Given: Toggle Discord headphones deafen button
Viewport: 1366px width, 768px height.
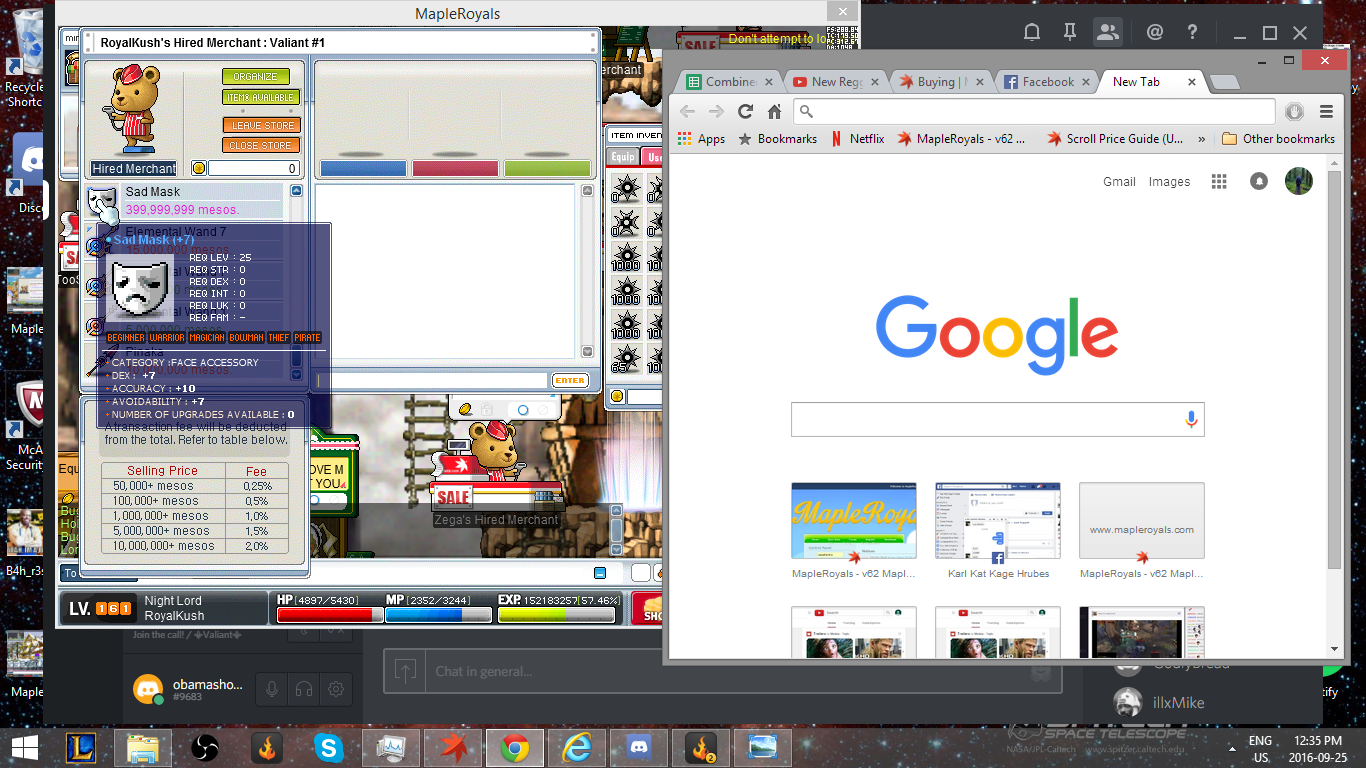Looking at the screenshot, I should [x=302, y=689].
